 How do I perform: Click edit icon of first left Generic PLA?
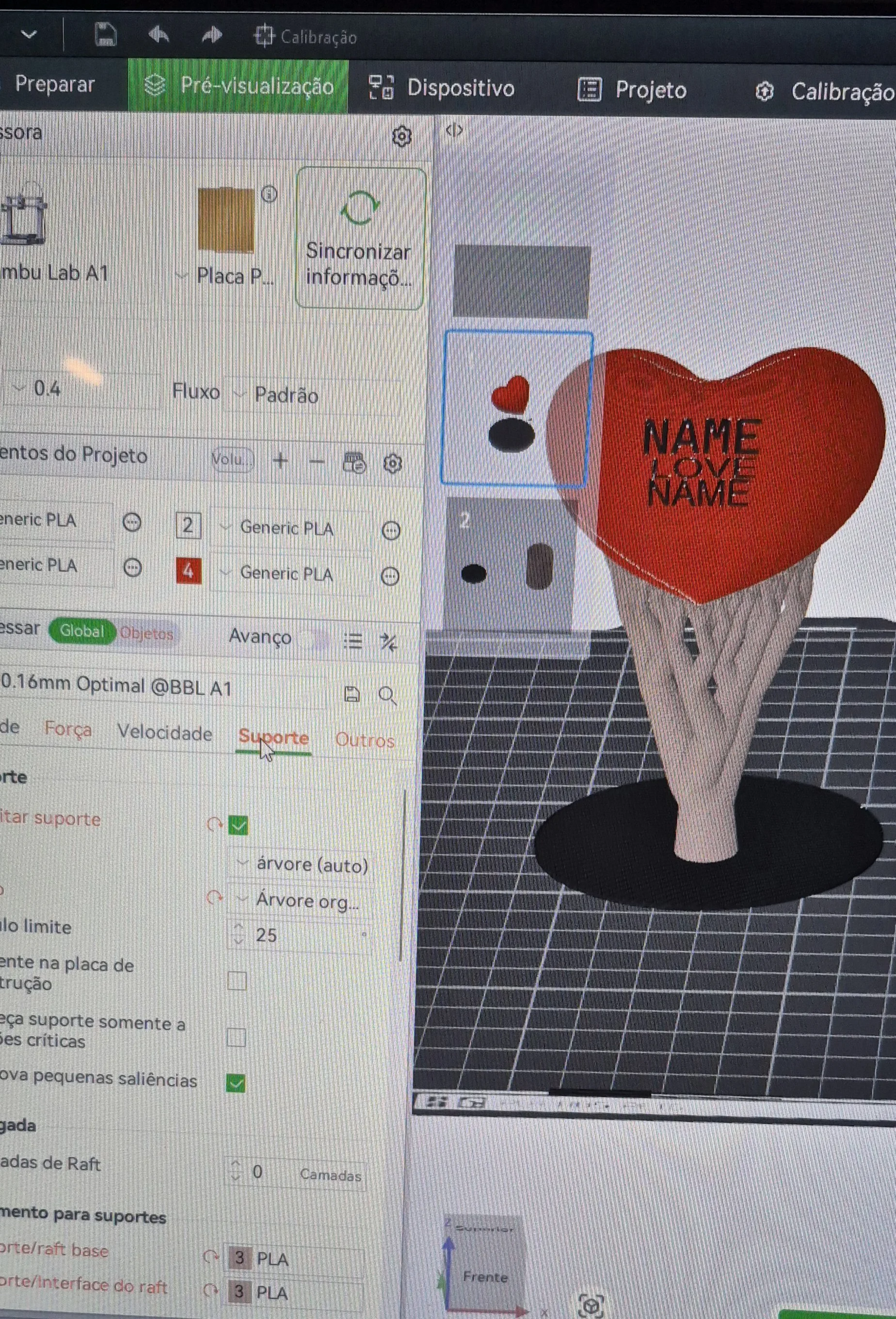pyautogui.click(x=132, y=522)
